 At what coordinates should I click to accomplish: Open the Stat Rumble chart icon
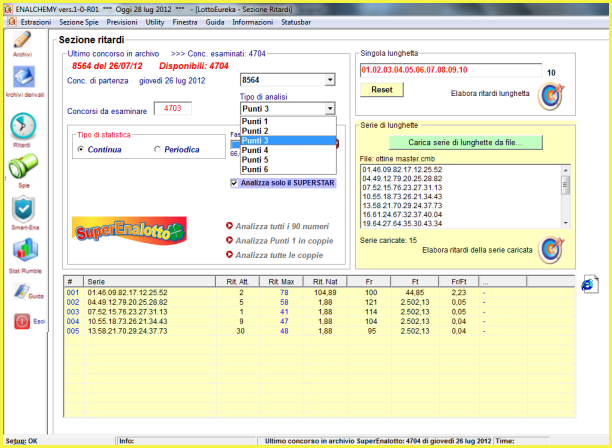[25, 250]
